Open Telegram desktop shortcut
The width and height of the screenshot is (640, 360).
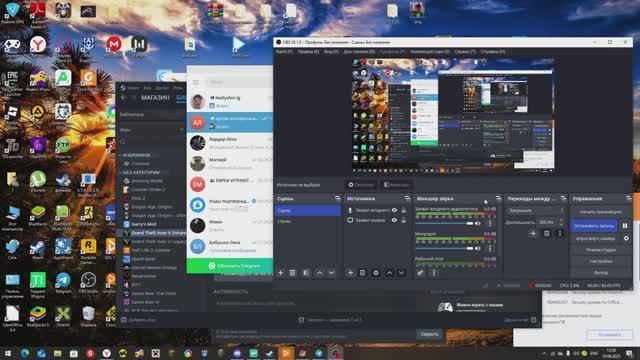63,282
